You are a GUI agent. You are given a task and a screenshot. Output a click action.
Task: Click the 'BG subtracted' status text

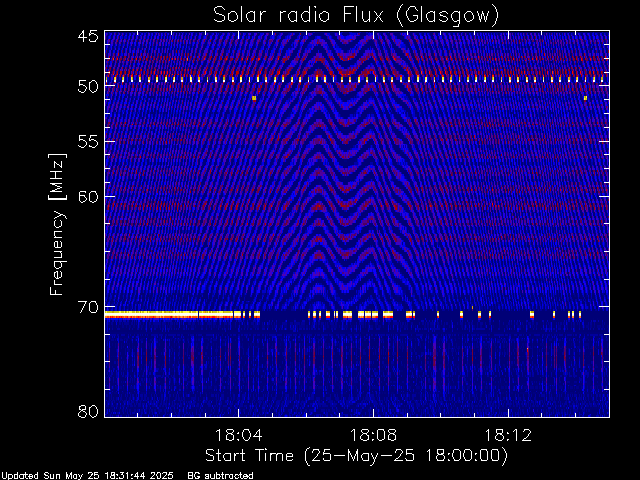pos(220,476)
